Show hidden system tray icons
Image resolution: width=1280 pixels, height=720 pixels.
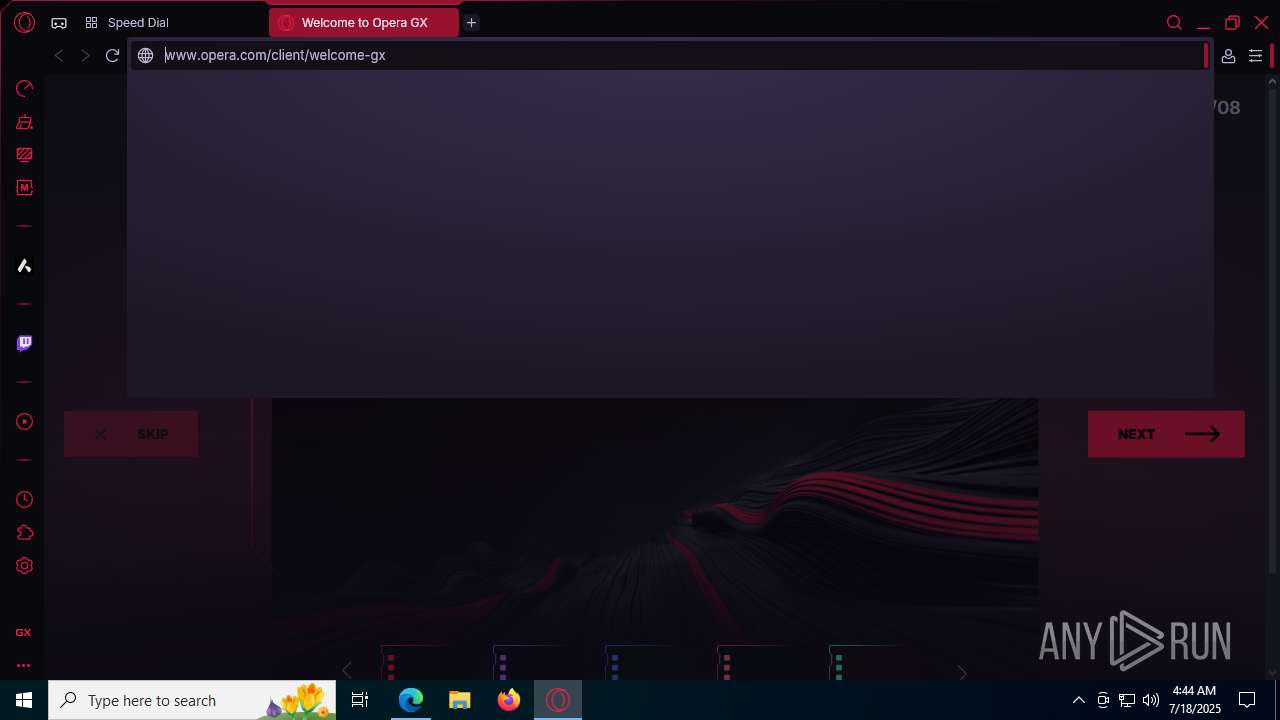click(1078, 700)
